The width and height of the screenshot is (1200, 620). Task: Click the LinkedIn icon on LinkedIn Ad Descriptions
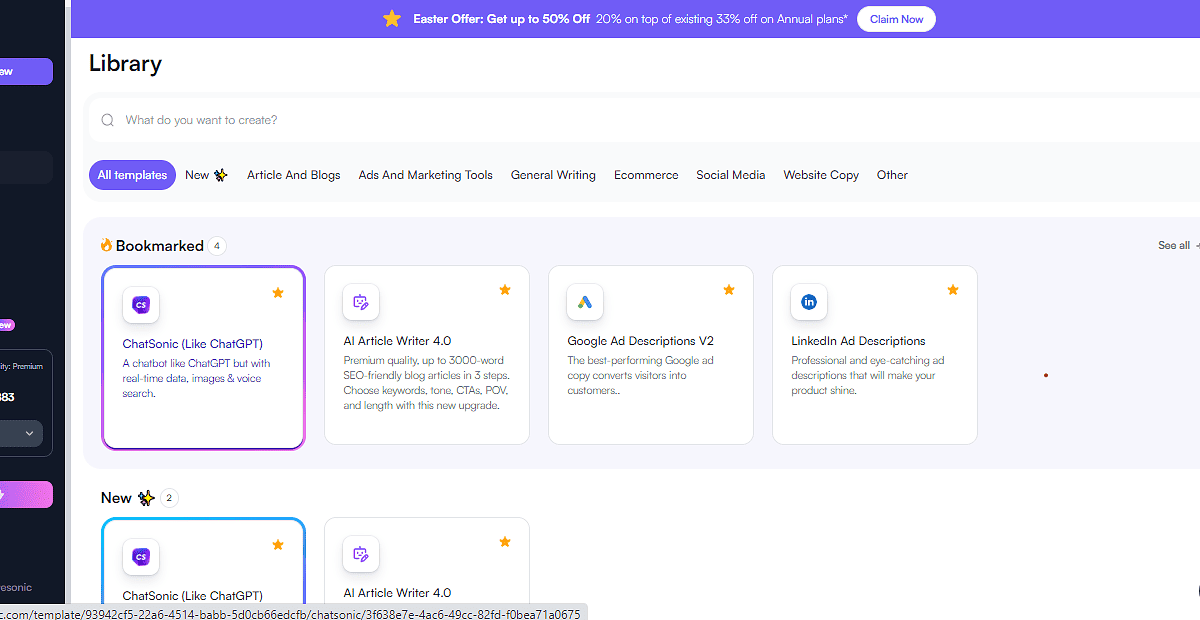[809, 301]
